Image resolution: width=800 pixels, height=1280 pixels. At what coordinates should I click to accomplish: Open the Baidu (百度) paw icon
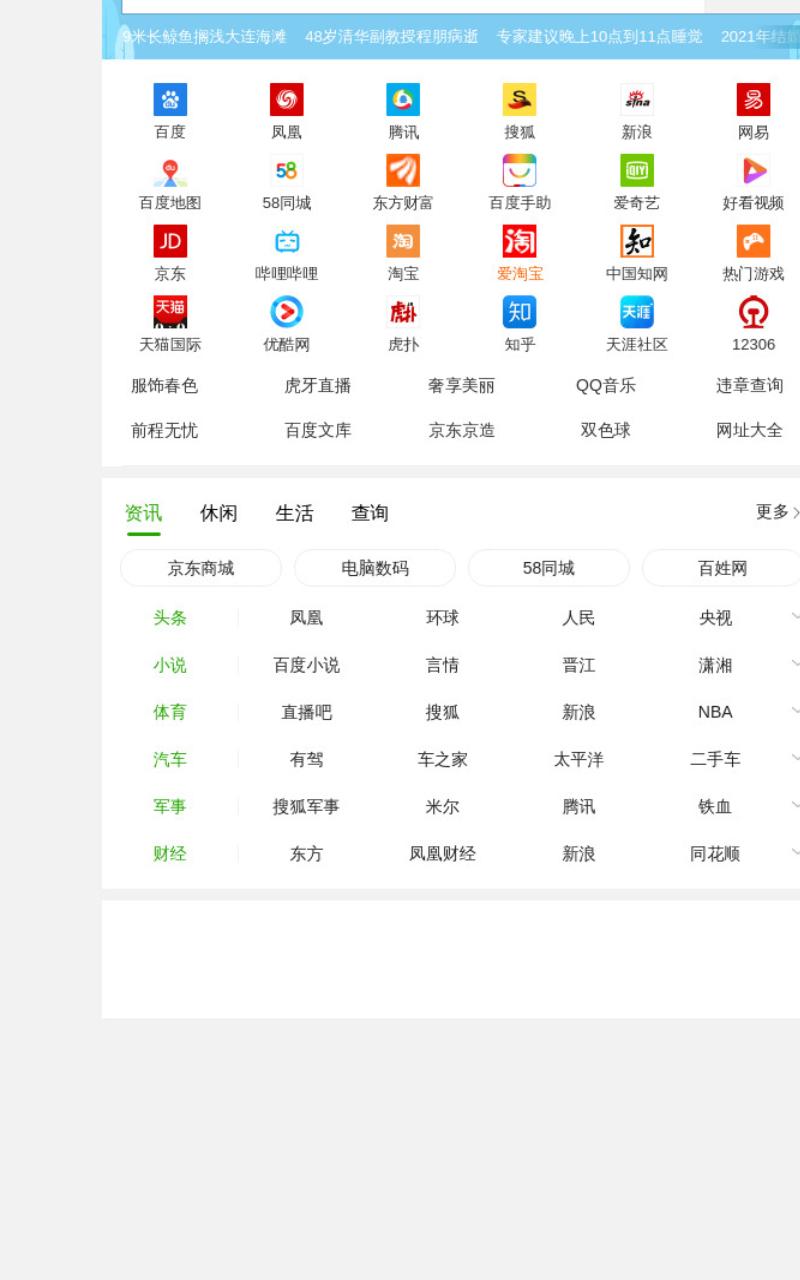tap(170, 100)
